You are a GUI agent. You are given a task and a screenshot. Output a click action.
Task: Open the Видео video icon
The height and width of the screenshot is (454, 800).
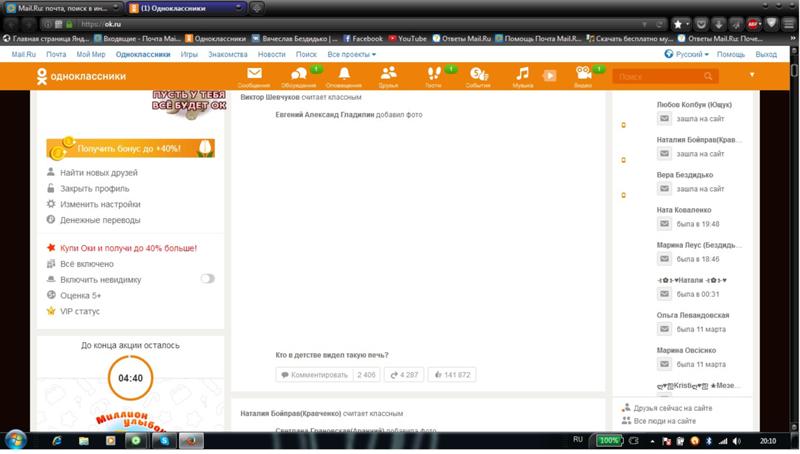point(583,74)
